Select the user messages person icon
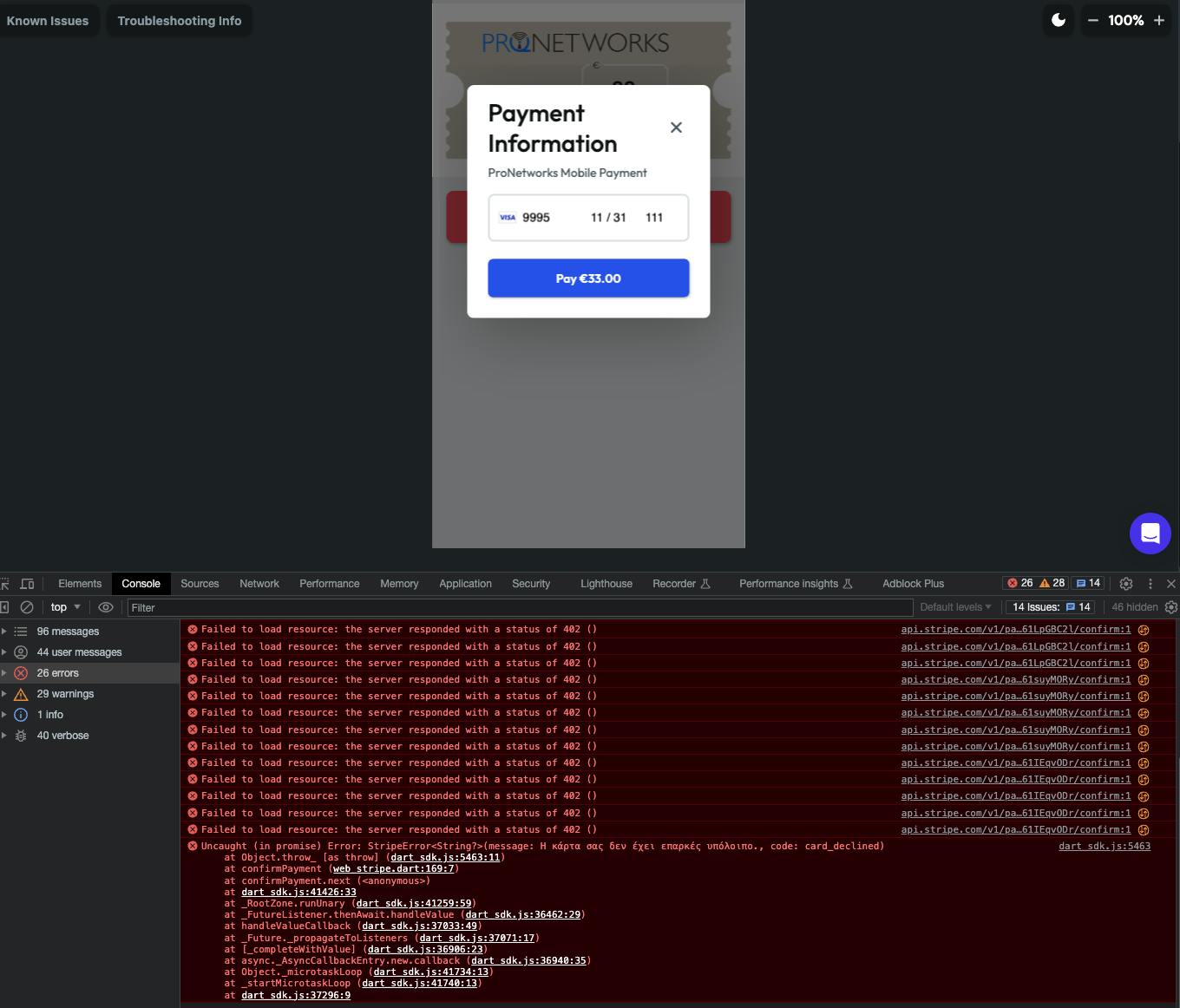This screenshot has width=1180, height=1008. (21, 652)
